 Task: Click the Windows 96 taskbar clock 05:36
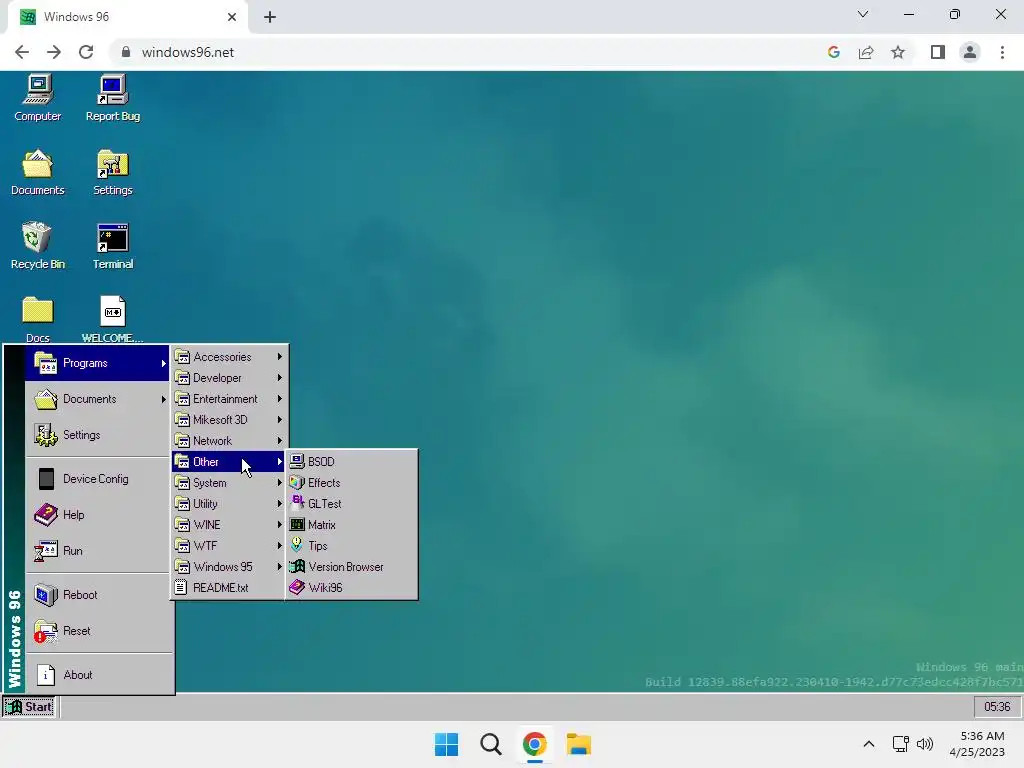tap(997, 707)
